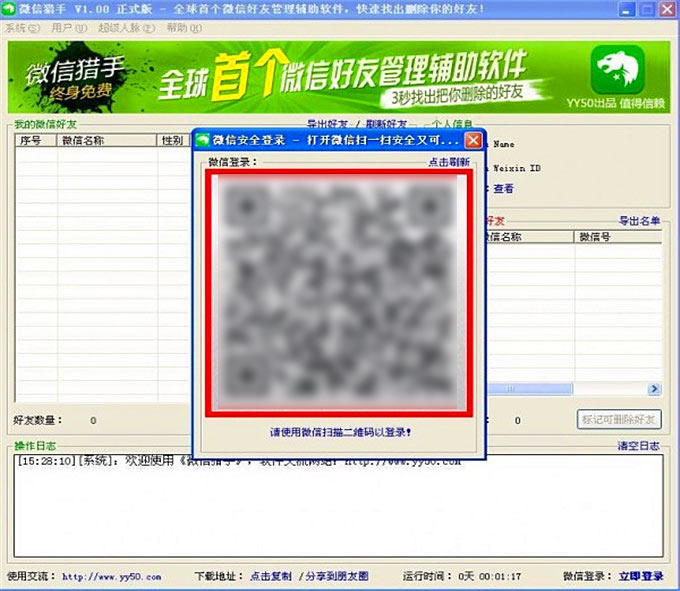Open the 超级人脉(E) menu

pyautogui.click(x=126, y=28)
